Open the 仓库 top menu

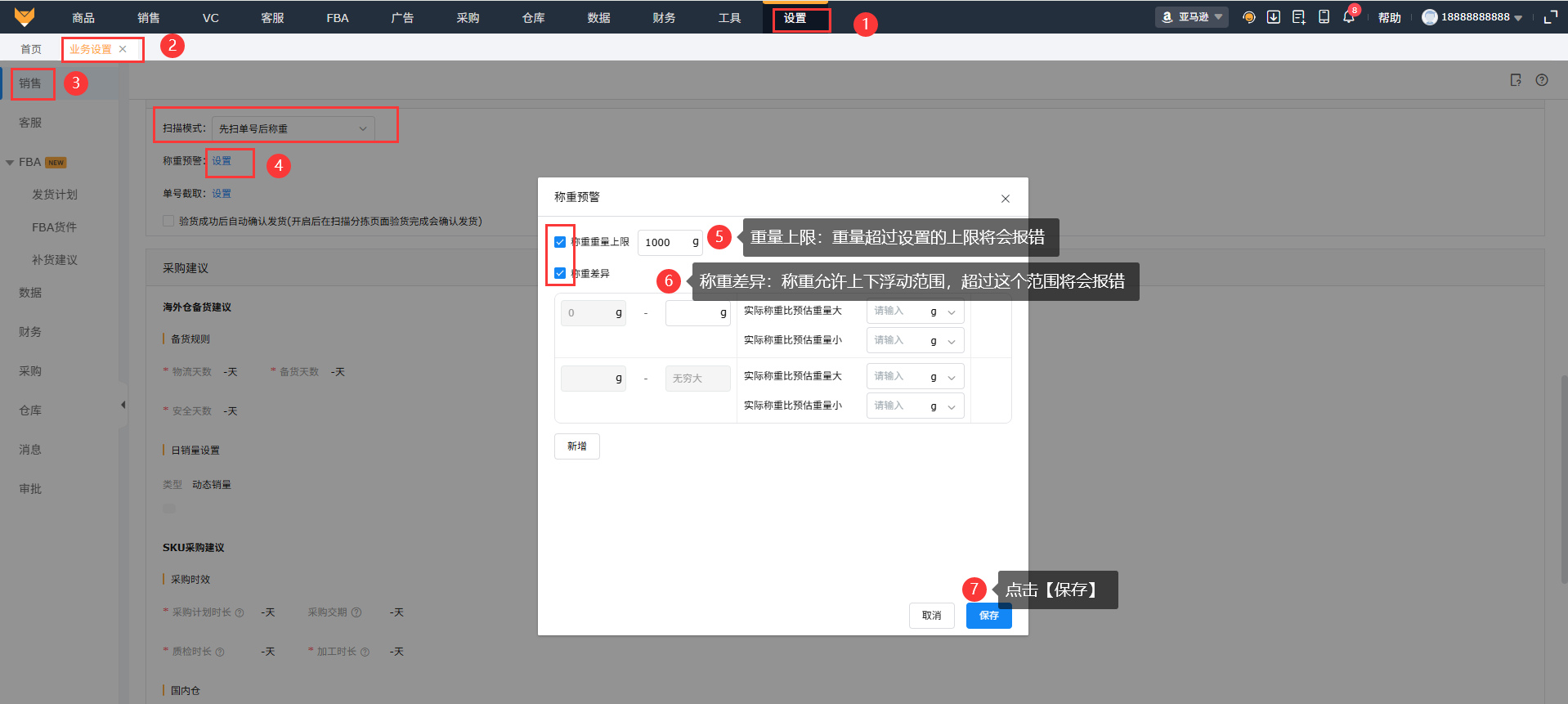pos(533,17)
